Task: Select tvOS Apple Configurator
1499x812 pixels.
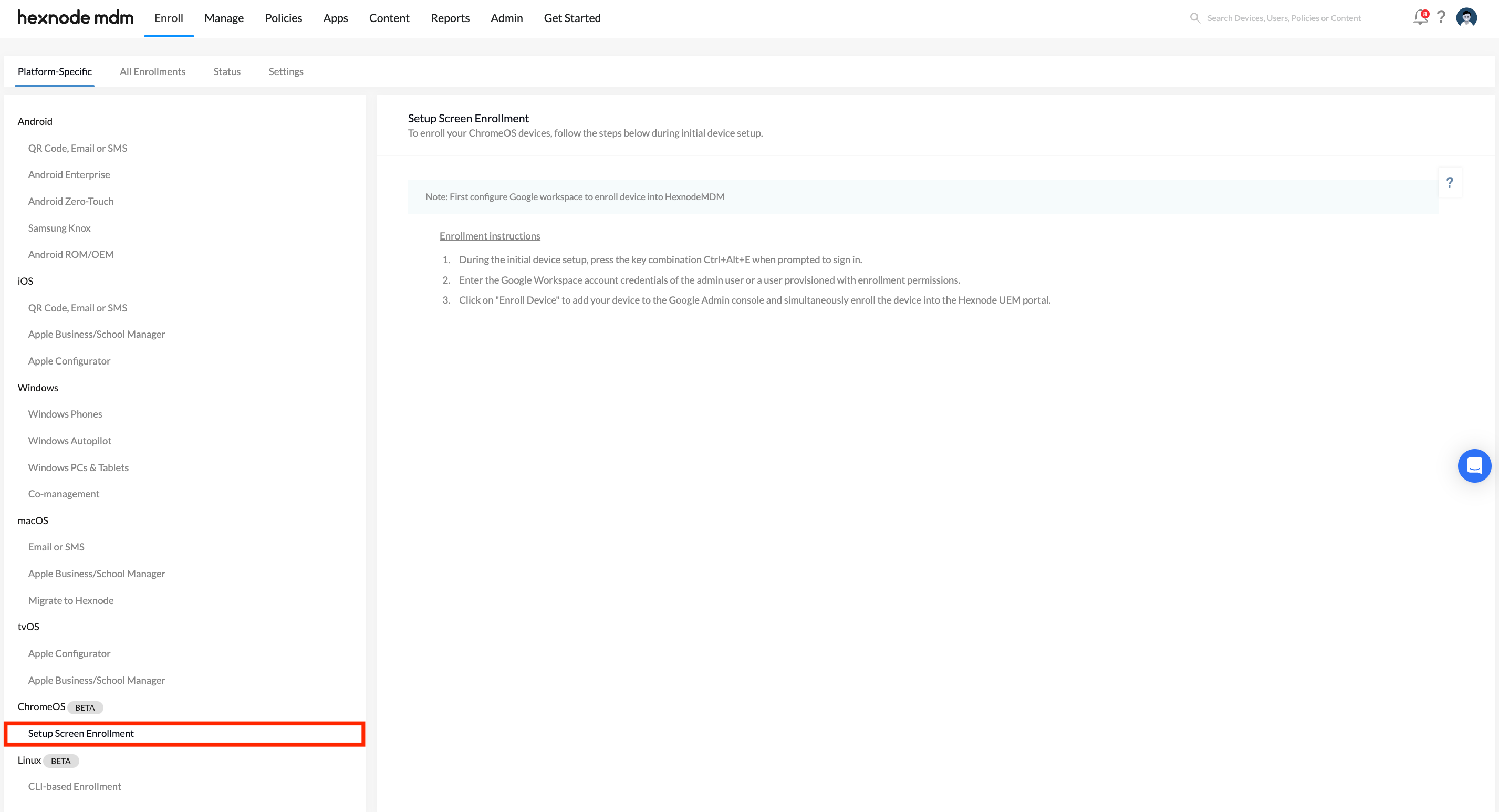Action: click(x=69, y=653)
